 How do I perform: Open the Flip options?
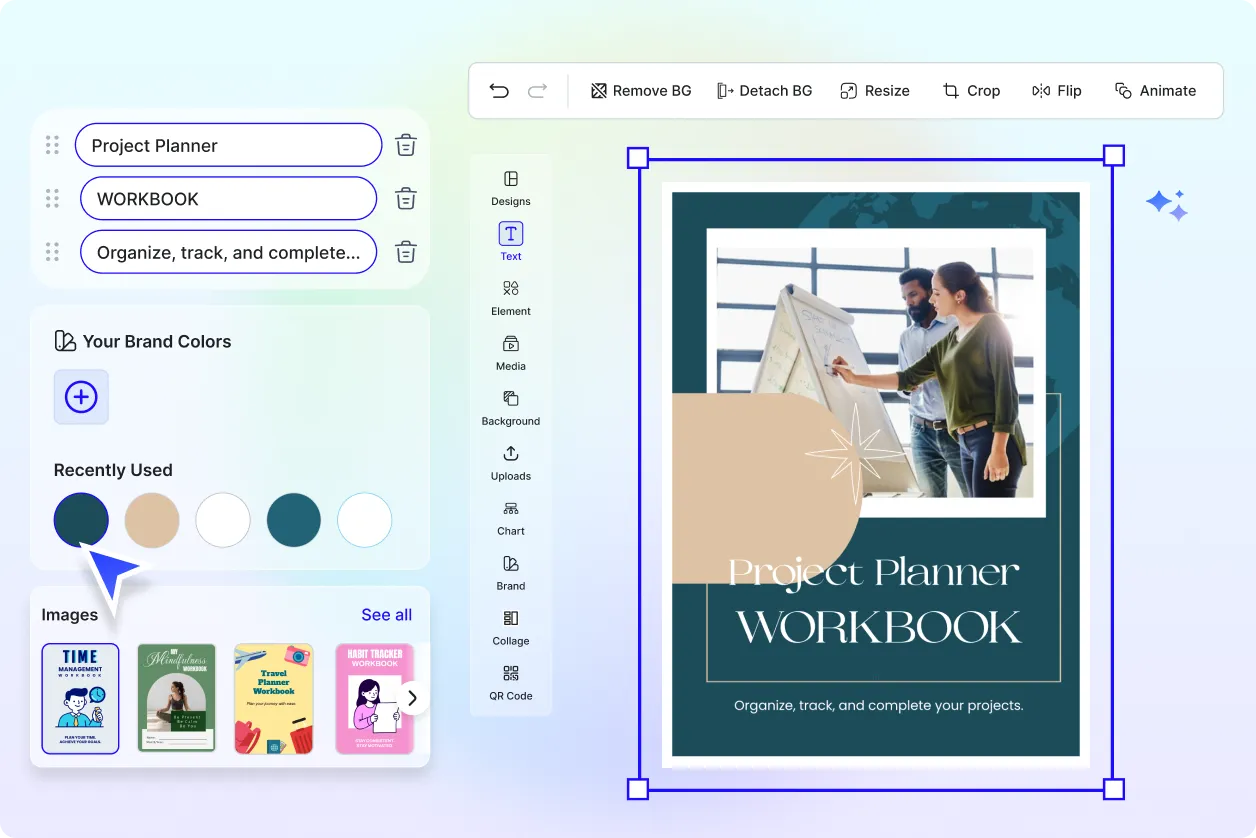(x=1056, y=90)
